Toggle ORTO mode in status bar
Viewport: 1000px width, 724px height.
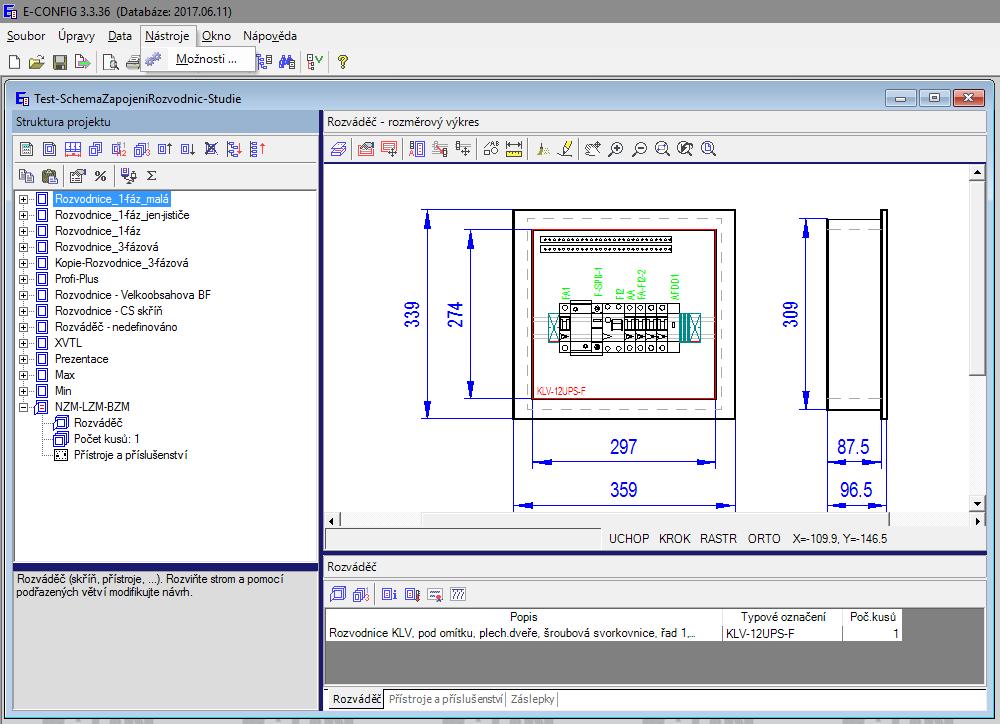coord(764,539)
